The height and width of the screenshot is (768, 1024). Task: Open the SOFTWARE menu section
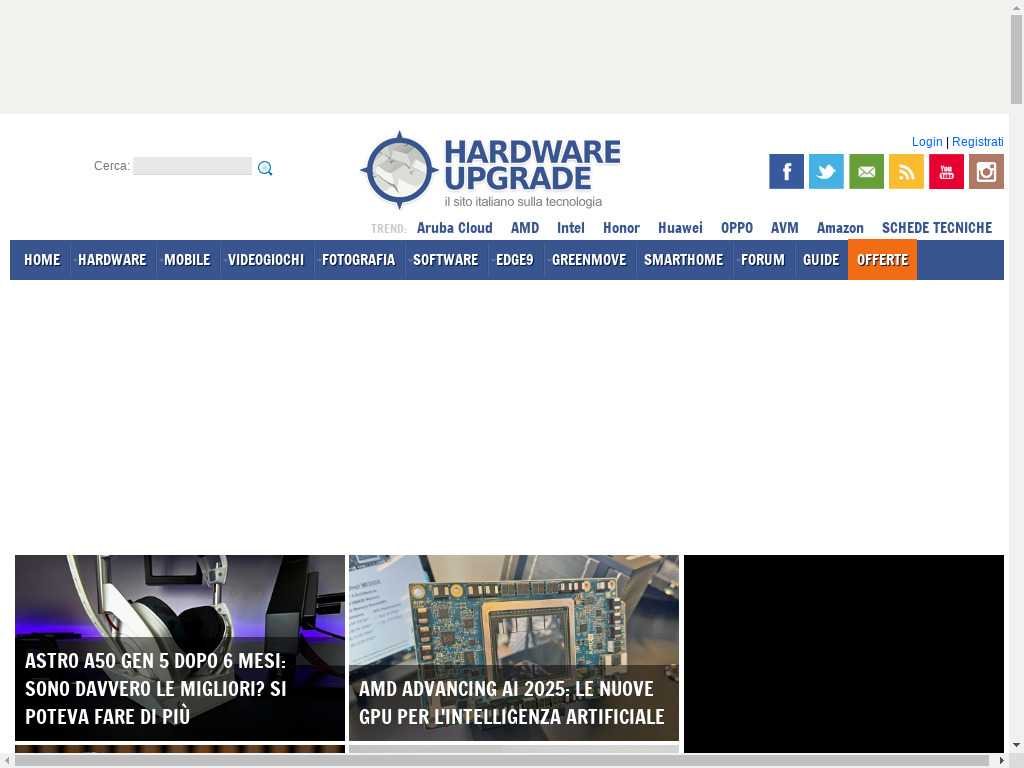click(445, 260)
